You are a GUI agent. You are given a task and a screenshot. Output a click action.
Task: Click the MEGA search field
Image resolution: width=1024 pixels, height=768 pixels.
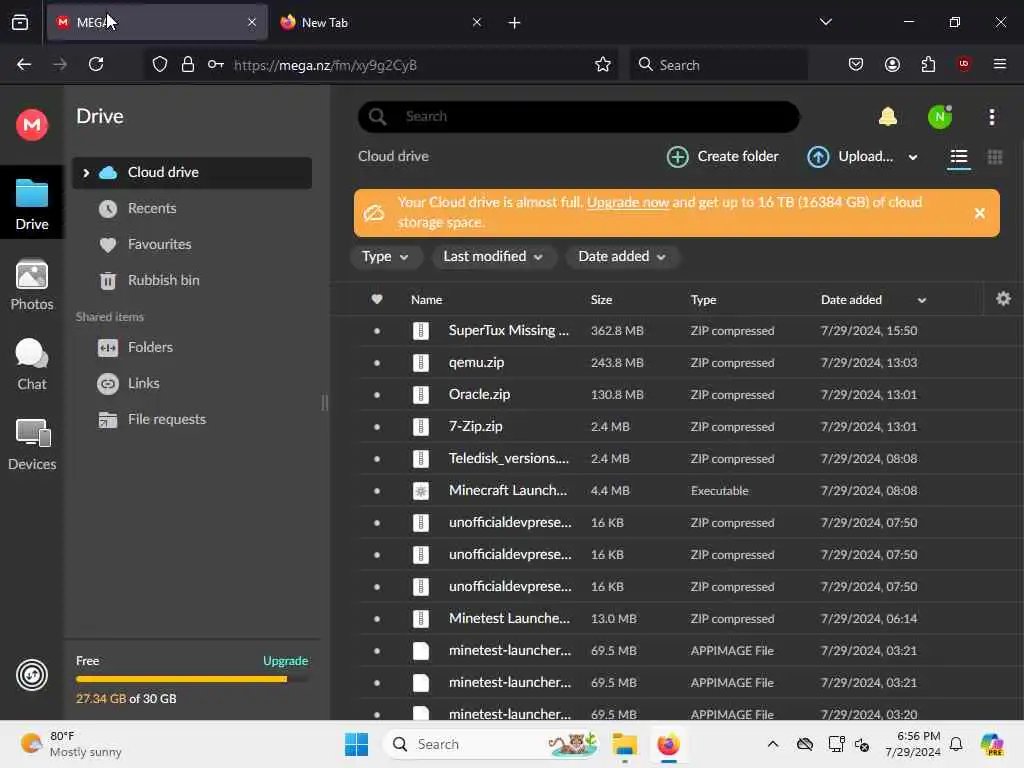tap(579, 117)
